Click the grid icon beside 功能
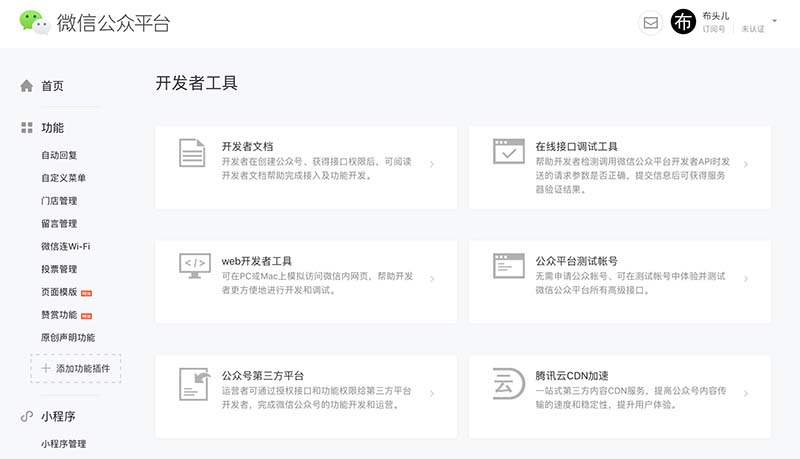800x459 pixels. [x=27, y=128]
